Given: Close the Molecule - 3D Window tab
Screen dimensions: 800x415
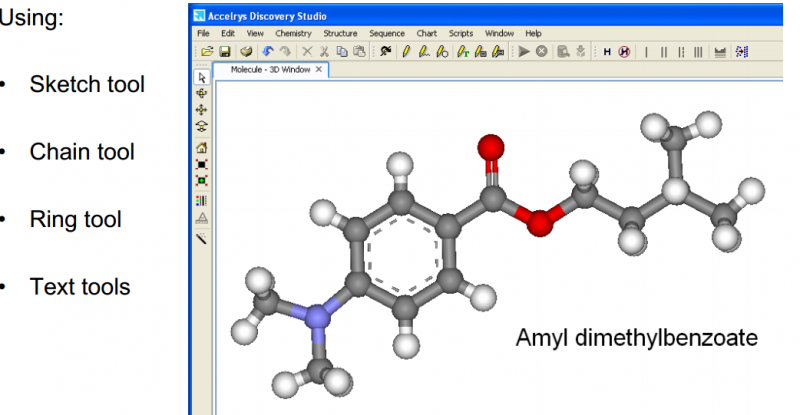Looking at the screenshot, I should [x=320, y=69].
